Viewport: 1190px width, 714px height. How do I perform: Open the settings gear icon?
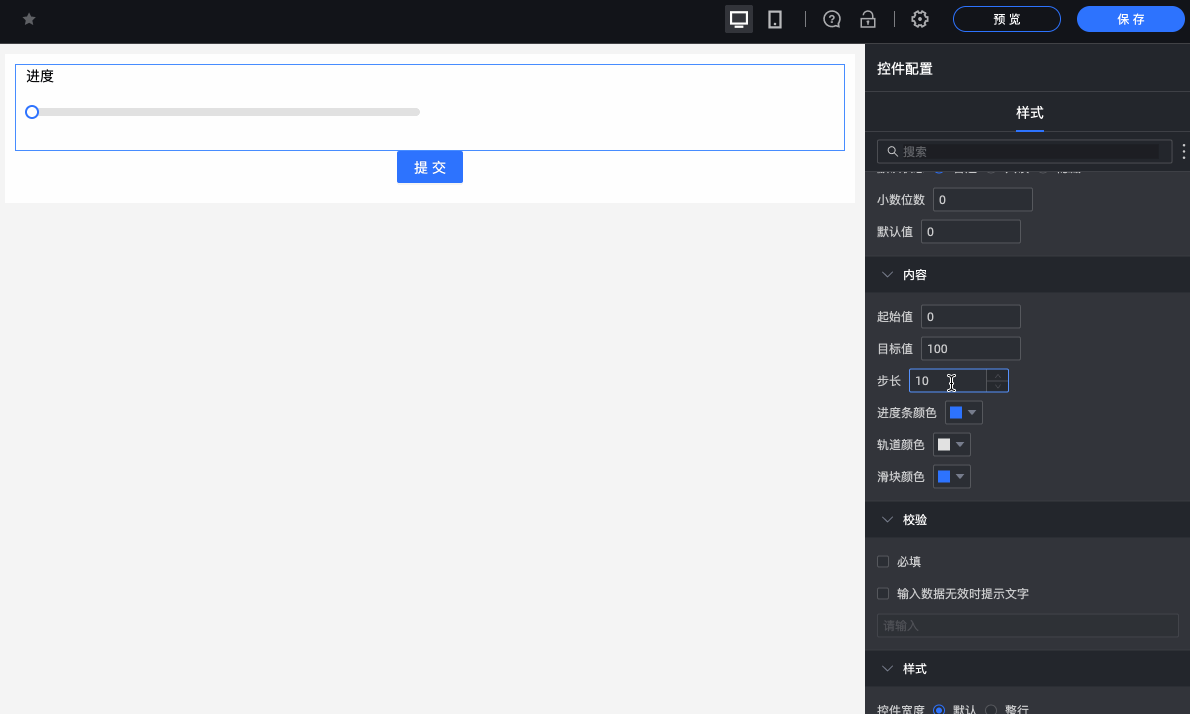pyautogui.click(x=919, y=18)
